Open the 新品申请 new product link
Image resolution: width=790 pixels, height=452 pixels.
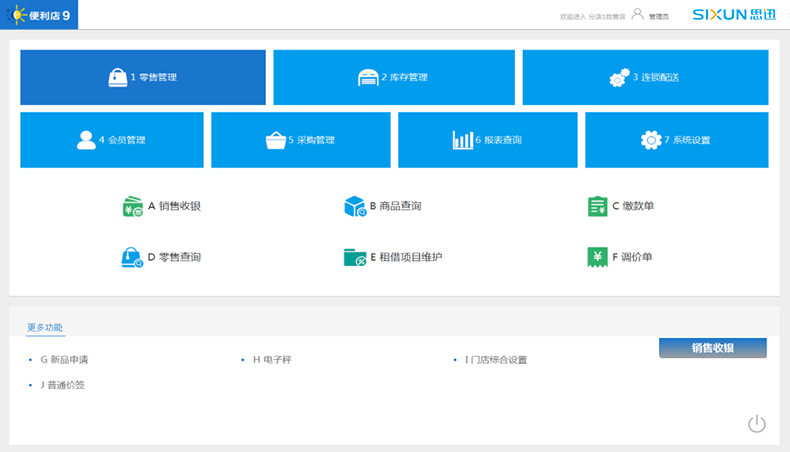(x=70, y=359)
